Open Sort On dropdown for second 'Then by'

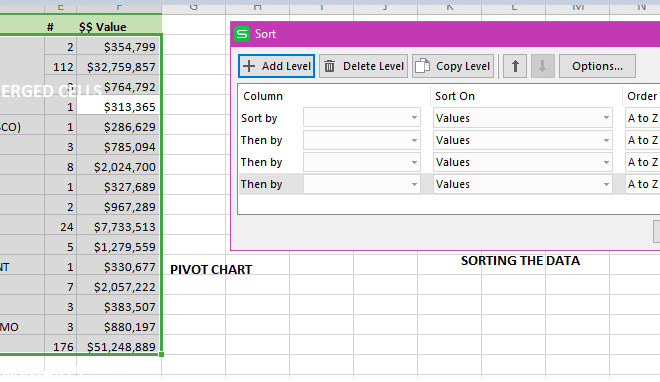523,162
